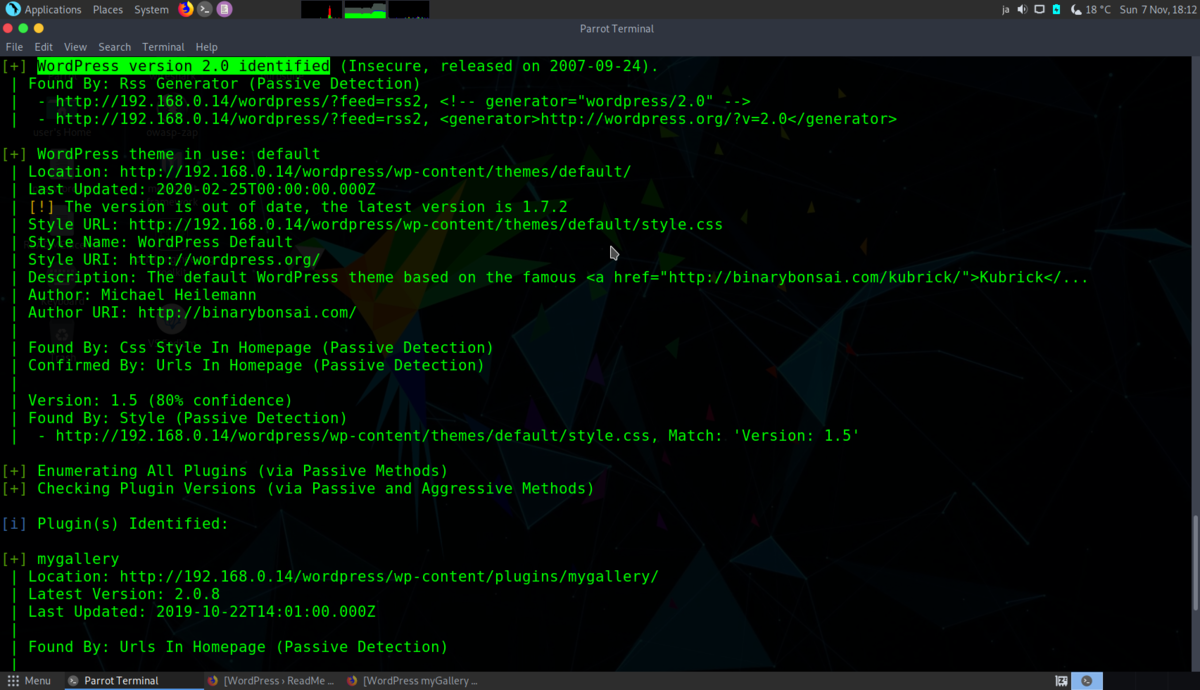Click 'Style Name: WordPress Default' text
Viewport: 1200px width, 690px height.
(160, 242)
